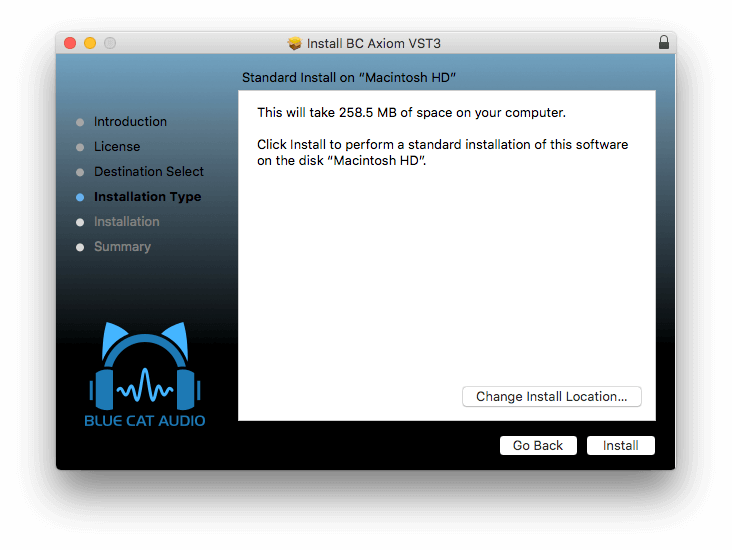Select the Introduction step
The height and width of the screenshot is (550, 732).
click(x=130, y=121)
